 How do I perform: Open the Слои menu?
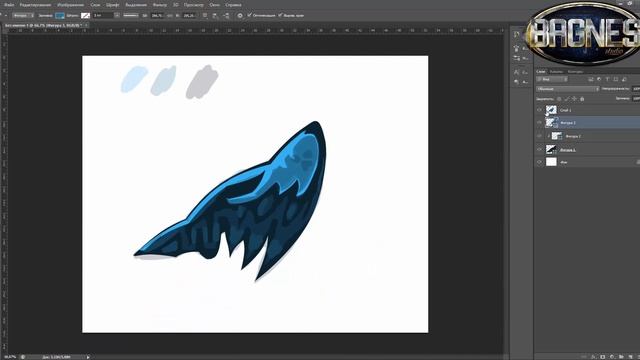pyautogui.click(x=96, y=5)
